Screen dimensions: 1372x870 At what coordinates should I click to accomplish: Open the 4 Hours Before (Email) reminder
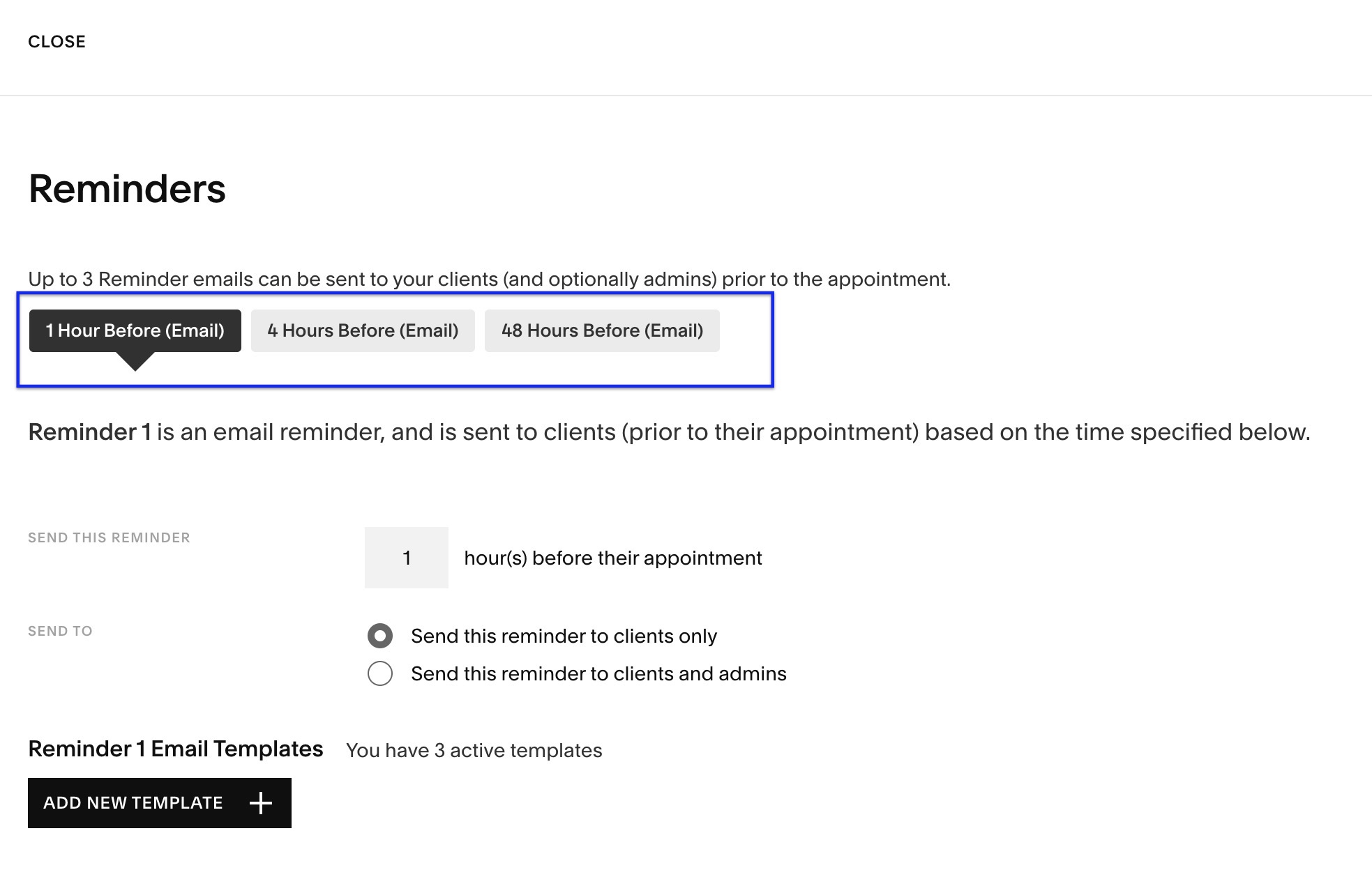[x=362, y=330]
